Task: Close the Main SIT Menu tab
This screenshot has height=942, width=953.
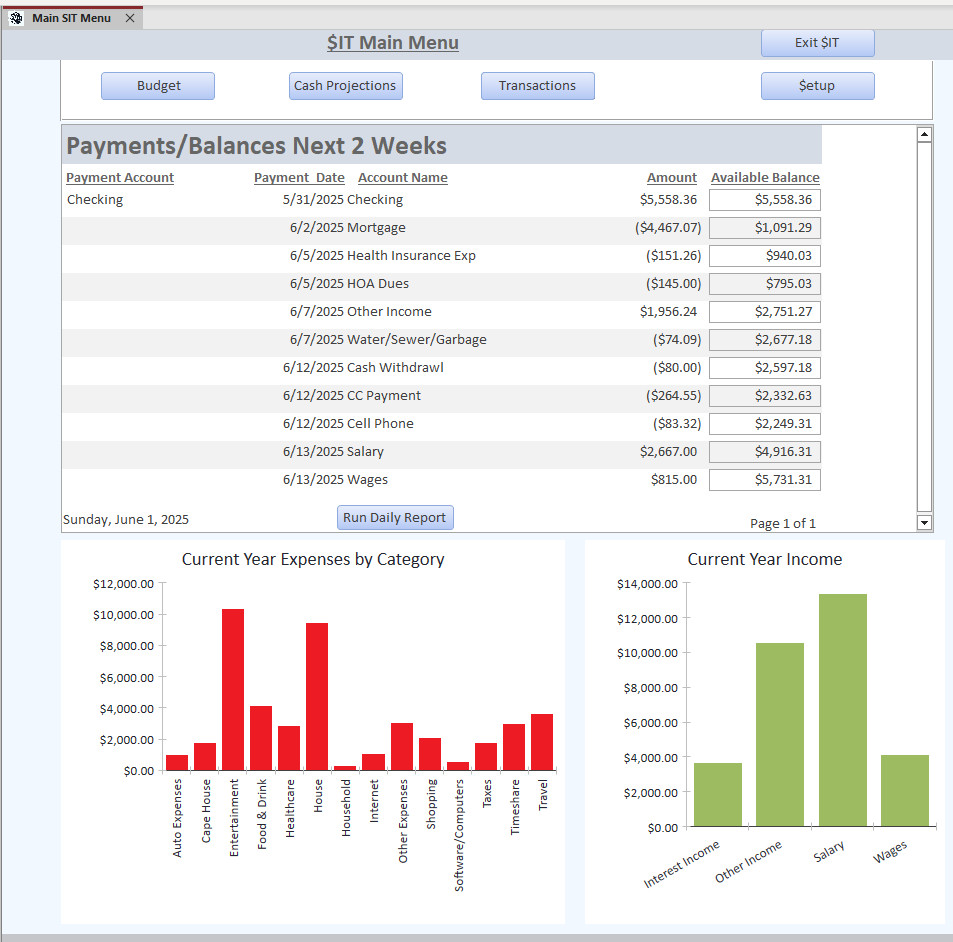Action: click(x=129, y=18)
